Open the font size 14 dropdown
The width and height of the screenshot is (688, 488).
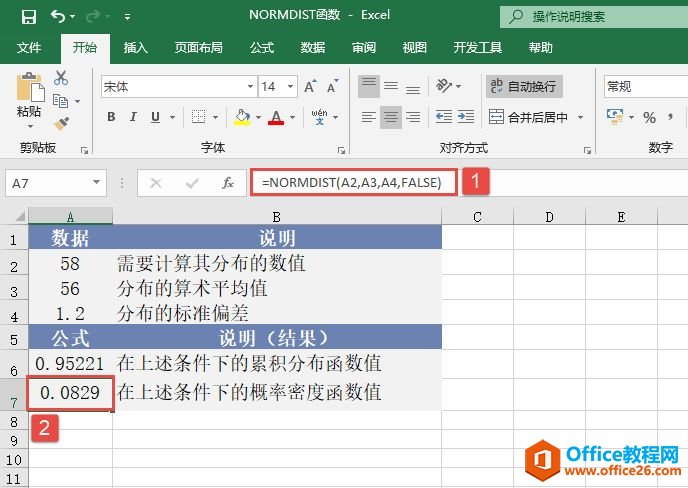(x=290, y=86)
